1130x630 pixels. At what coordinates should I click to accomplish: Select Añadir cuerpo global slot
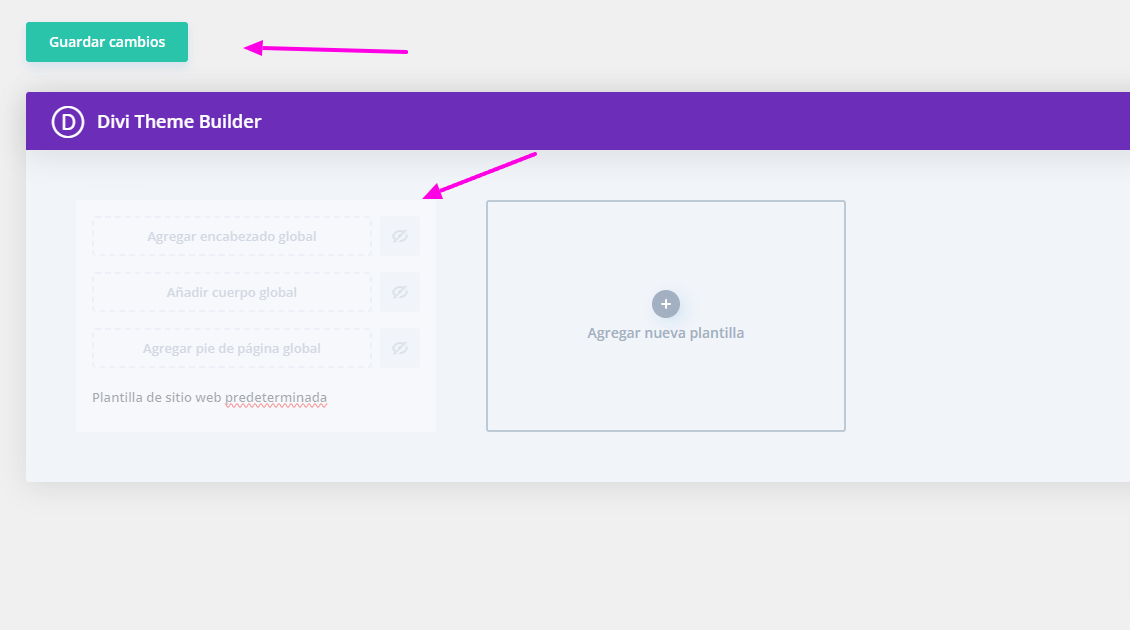coord(232,292)
